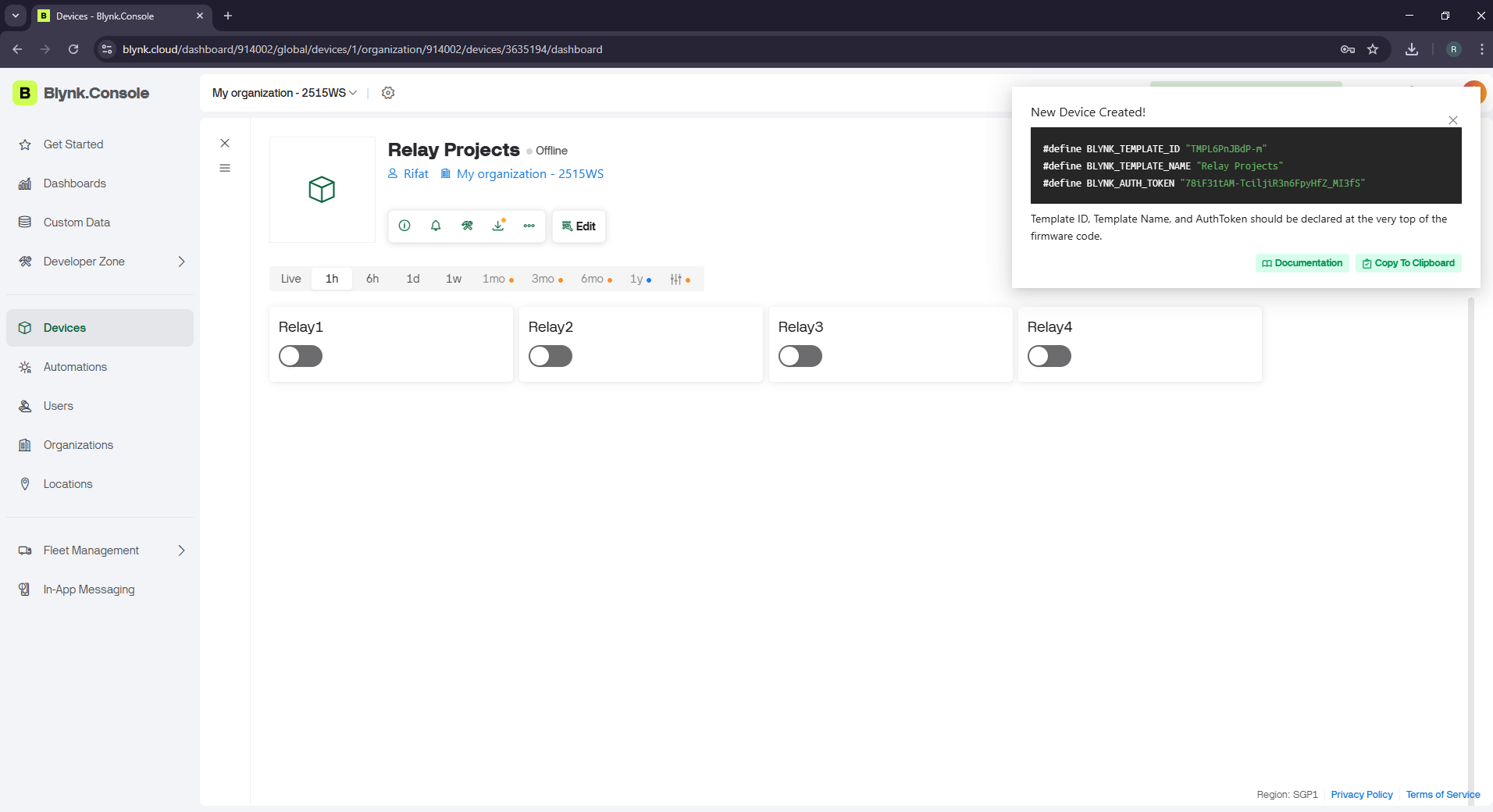The width and height of the screenshot is (1493, 812).
Task: Open the three-dots more actions menu
Action: tap(529, 226)
